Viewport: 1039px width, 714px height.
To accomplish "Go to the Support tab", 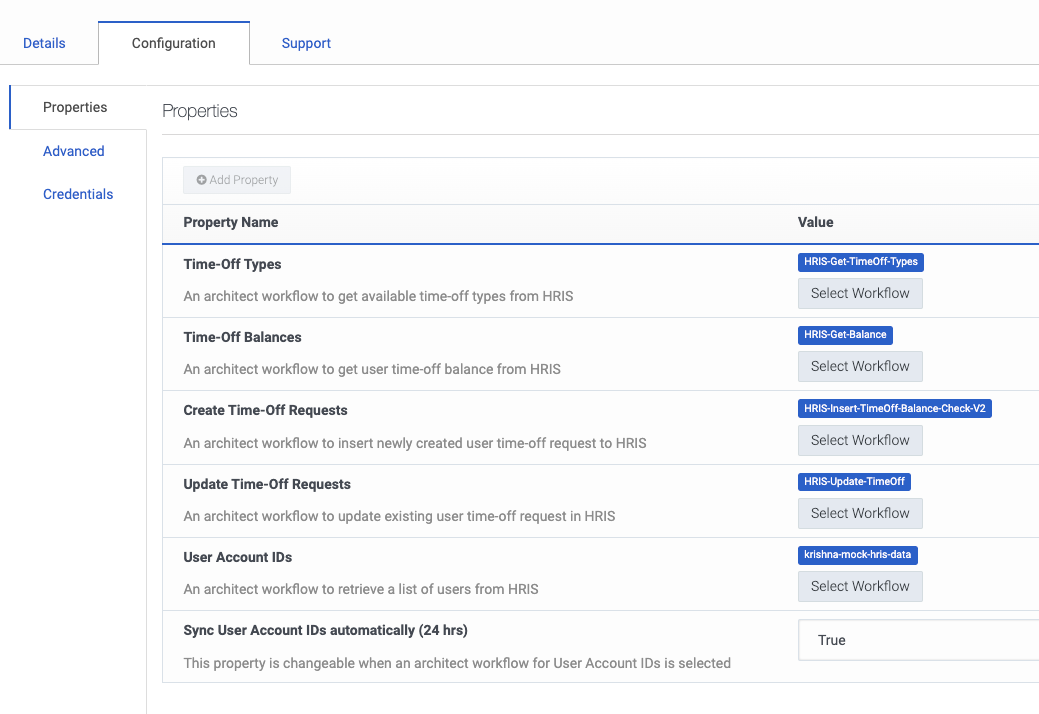I will pyautogui.click(x=306, y=43).
